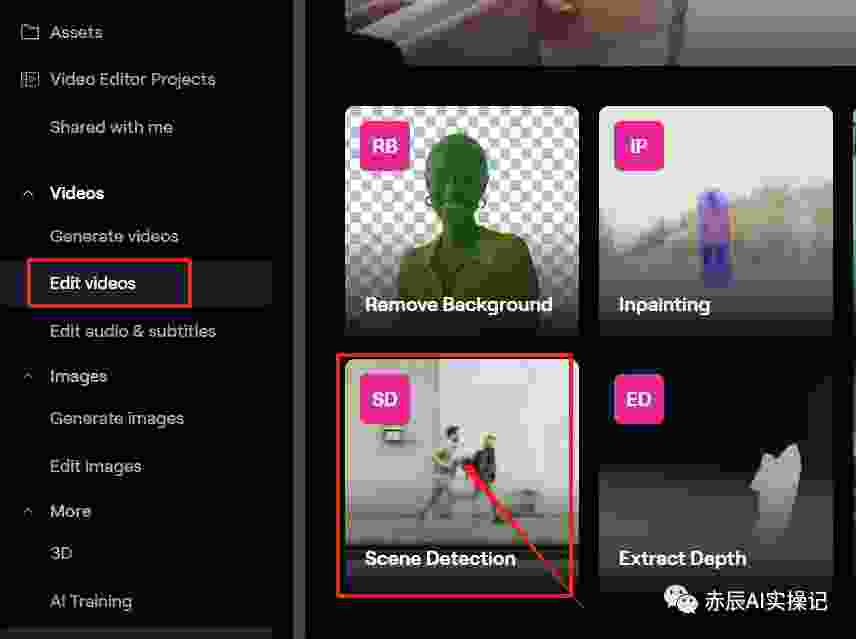
Task: Click the pink ED badge icon
Action: [639, 399]
